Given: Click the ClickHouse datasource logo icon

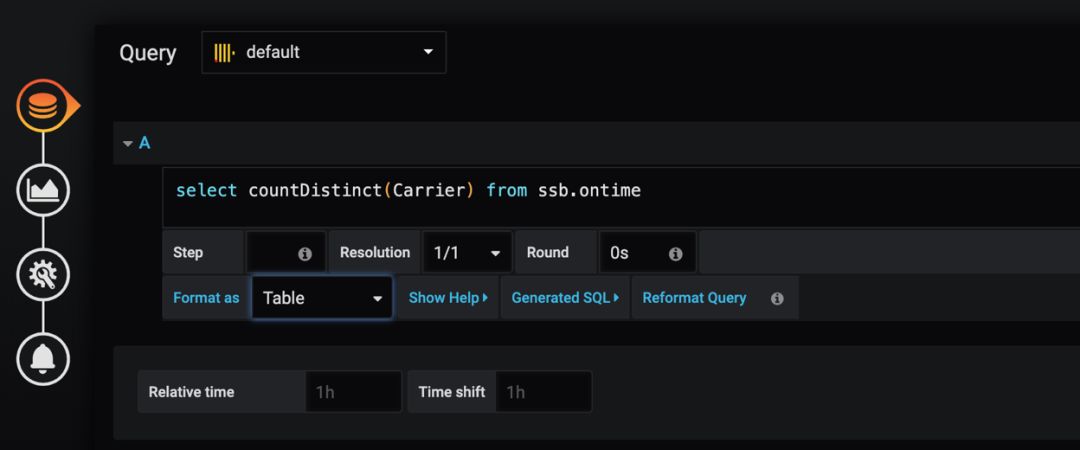Looking at the screenshot, I should [x=224, y=52].
